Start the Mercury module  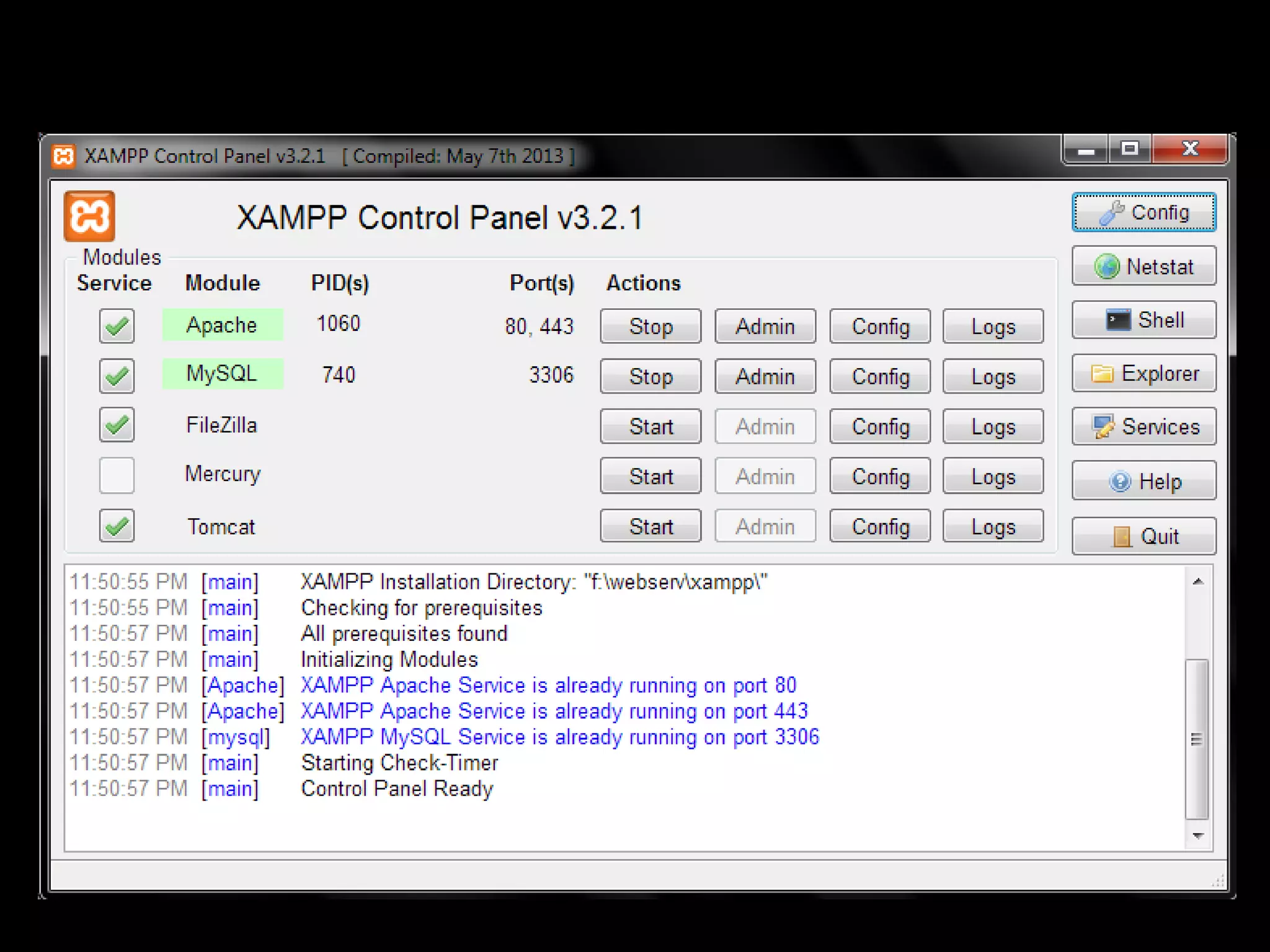coord(651,476)
